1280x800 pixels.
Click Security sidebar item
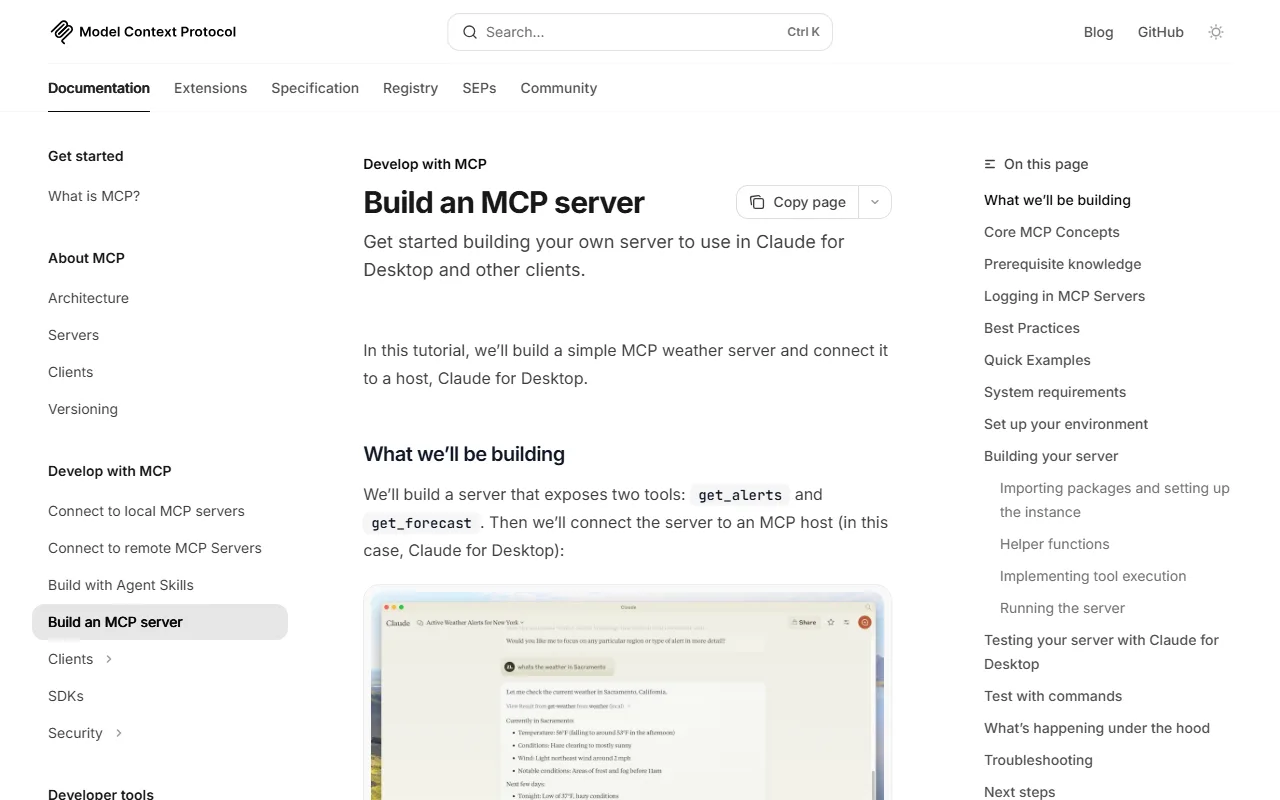75,733
